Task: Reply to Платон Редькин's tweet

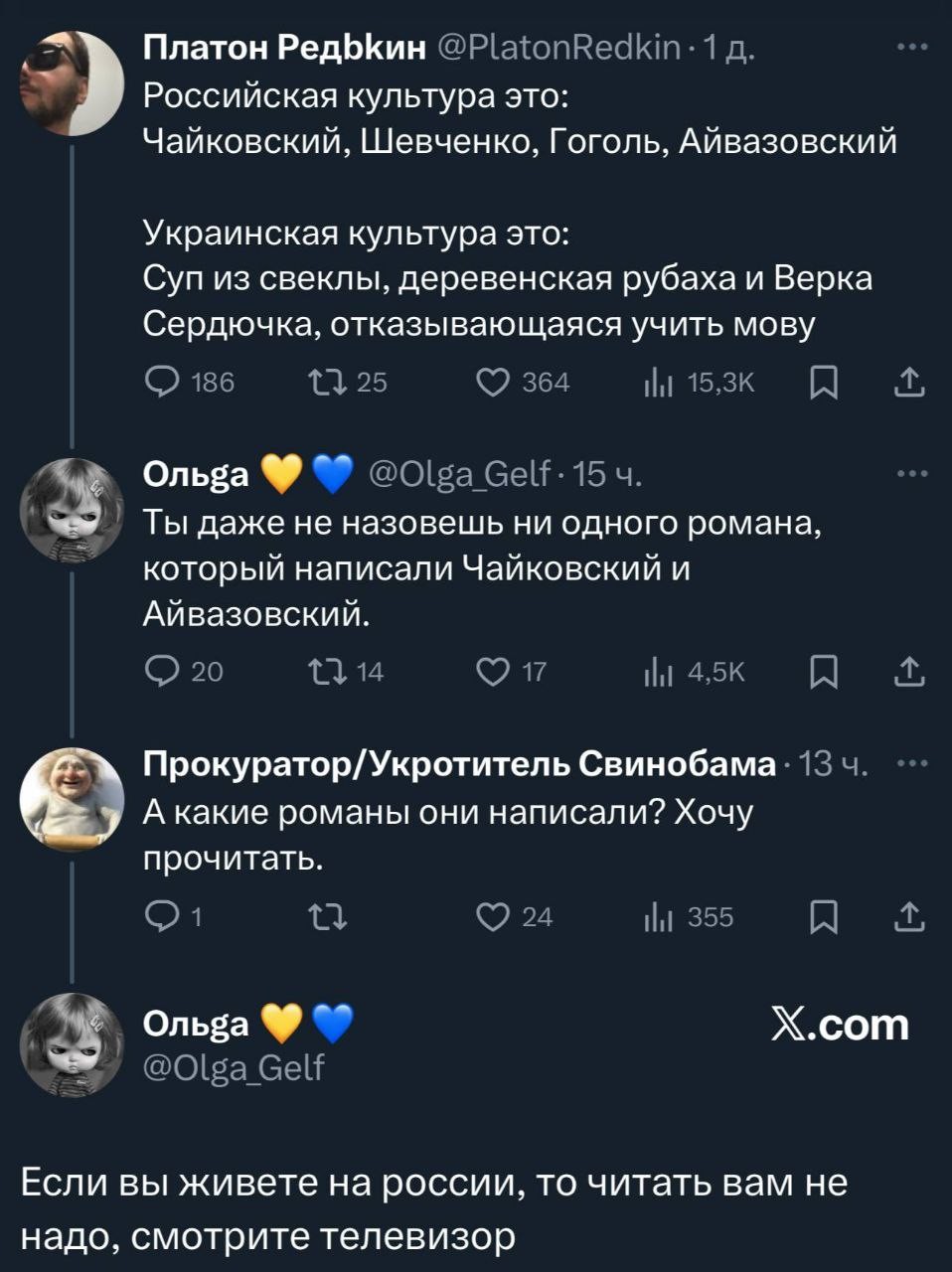Action: pos(160,382)
